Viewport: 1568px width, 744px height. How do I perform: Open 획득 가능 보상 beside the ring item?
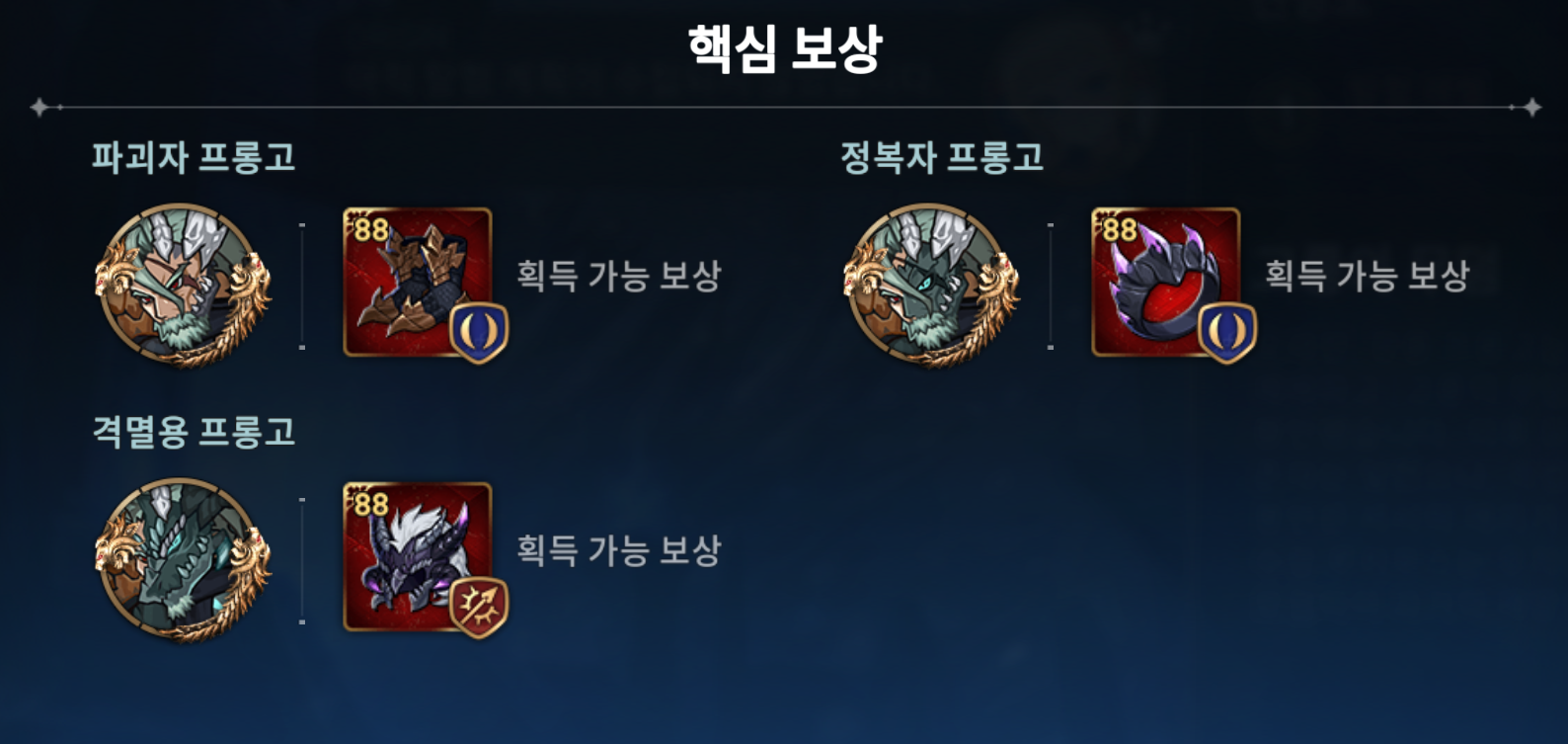(x=1368, y=276)
